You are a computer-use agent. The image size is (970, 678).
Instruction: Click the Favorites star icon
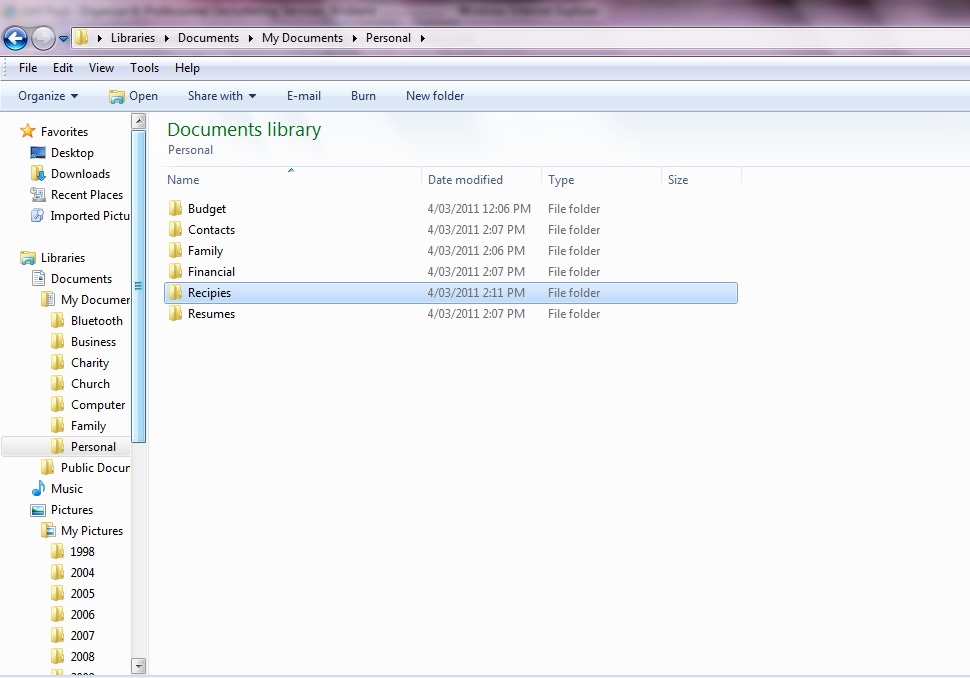[28, 132]
